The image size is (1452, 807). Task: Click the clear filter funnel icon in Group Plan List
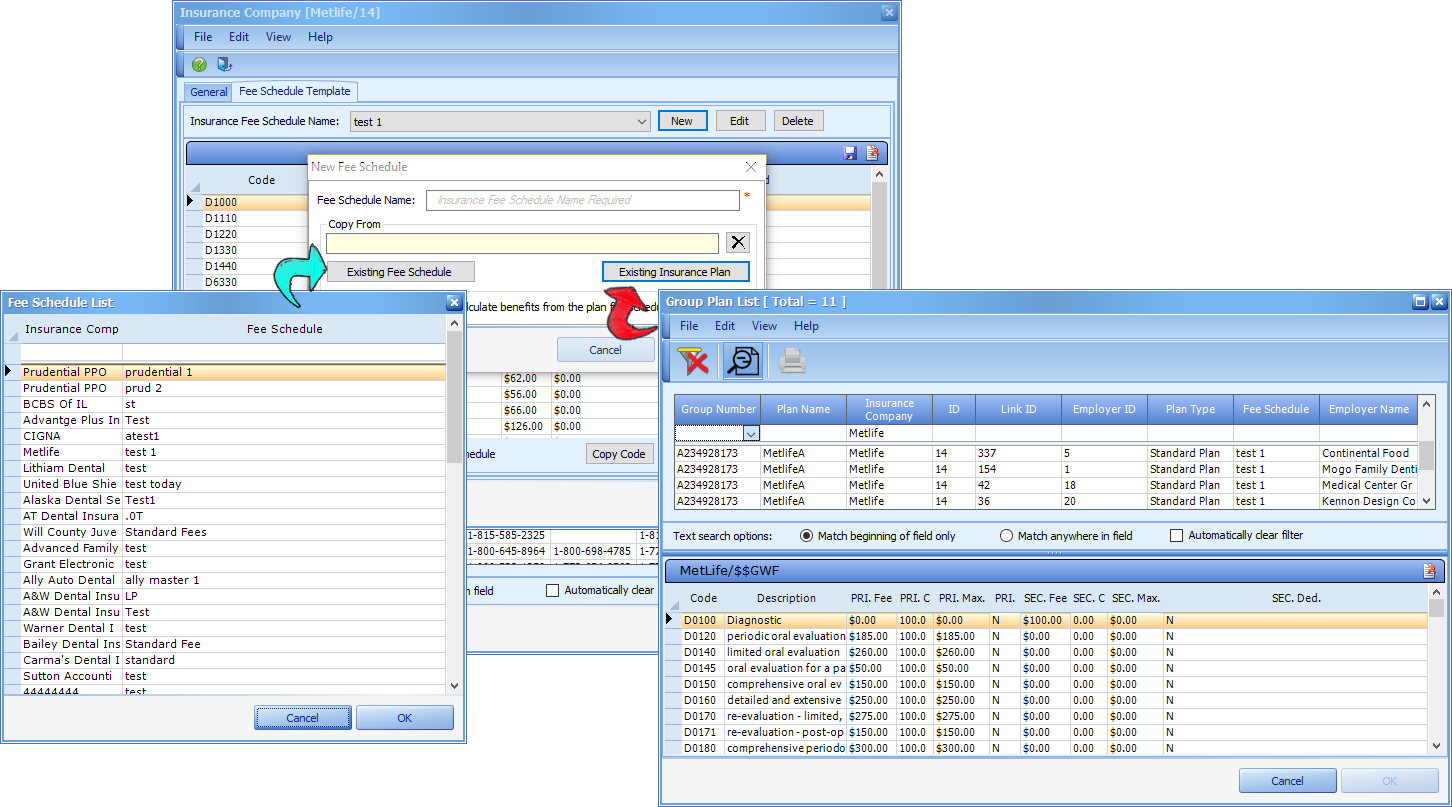(693, 360)
